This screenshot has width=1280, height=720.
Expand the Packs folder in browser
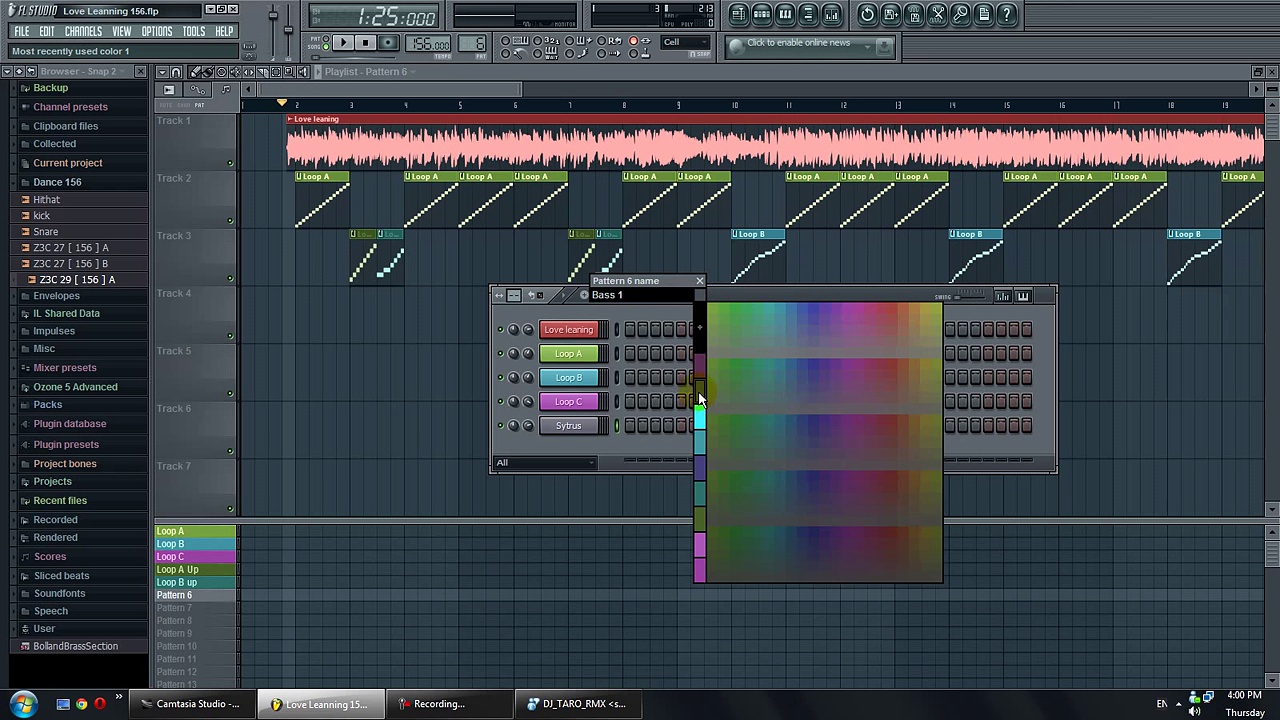(x=47, y=405)
